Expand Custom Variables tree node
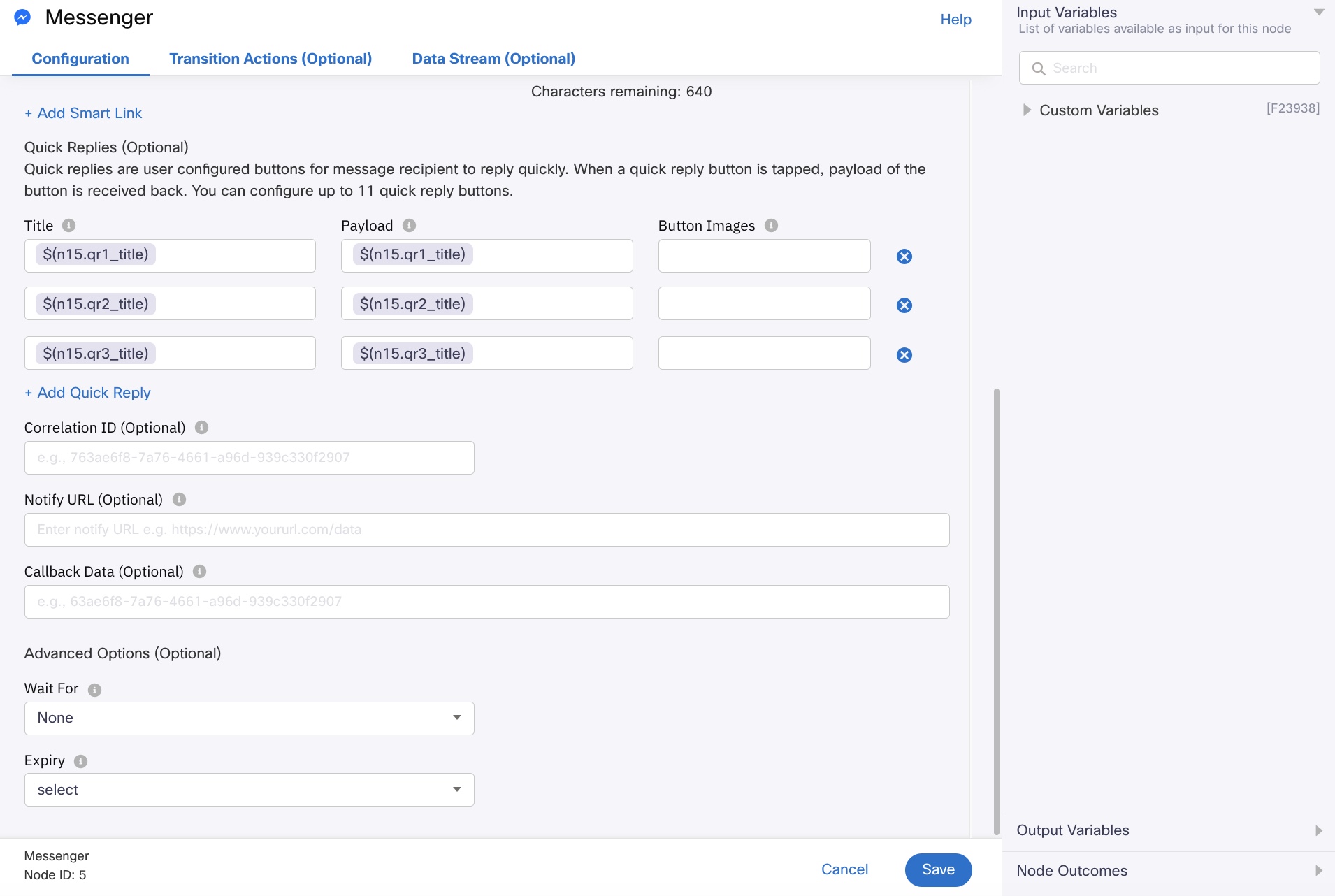1335x896 pixels. click(x=1027, y=110)
